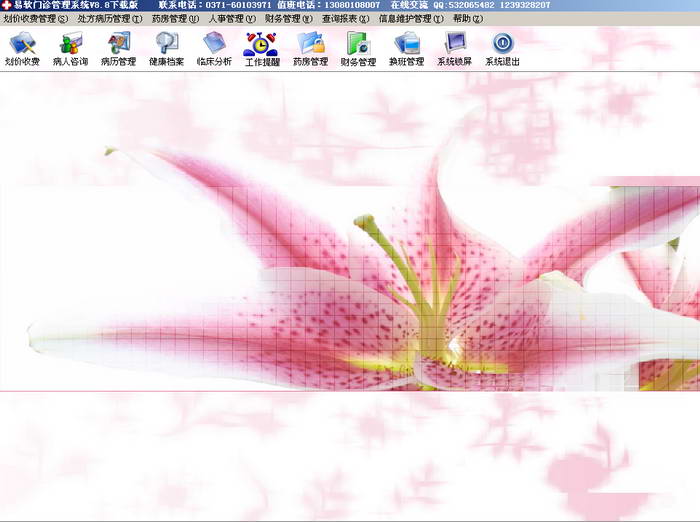Open the 信息维护管理(Y) menu
The height and width of the screenshot is (522, 700).
pos(411,18)
